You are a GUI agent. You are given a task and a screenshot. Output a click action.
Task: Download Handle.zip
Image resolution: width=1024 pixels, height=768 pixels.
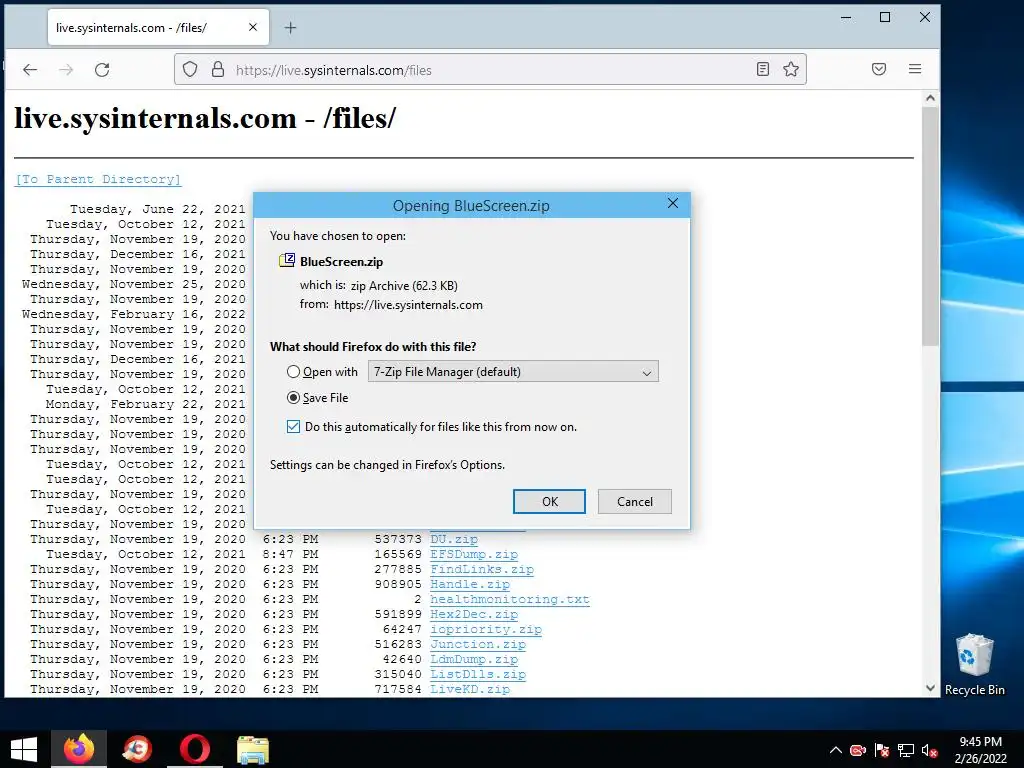click(470, 584)
